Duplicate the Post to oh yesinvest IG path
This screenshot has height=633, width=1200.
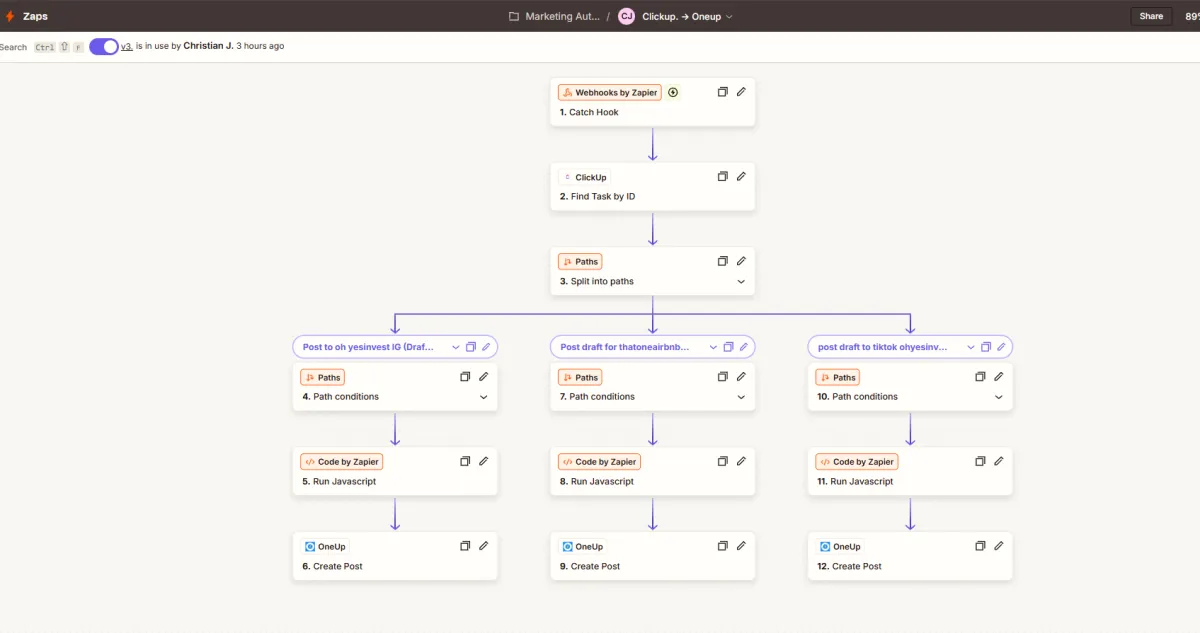click(x=471, y=347)
